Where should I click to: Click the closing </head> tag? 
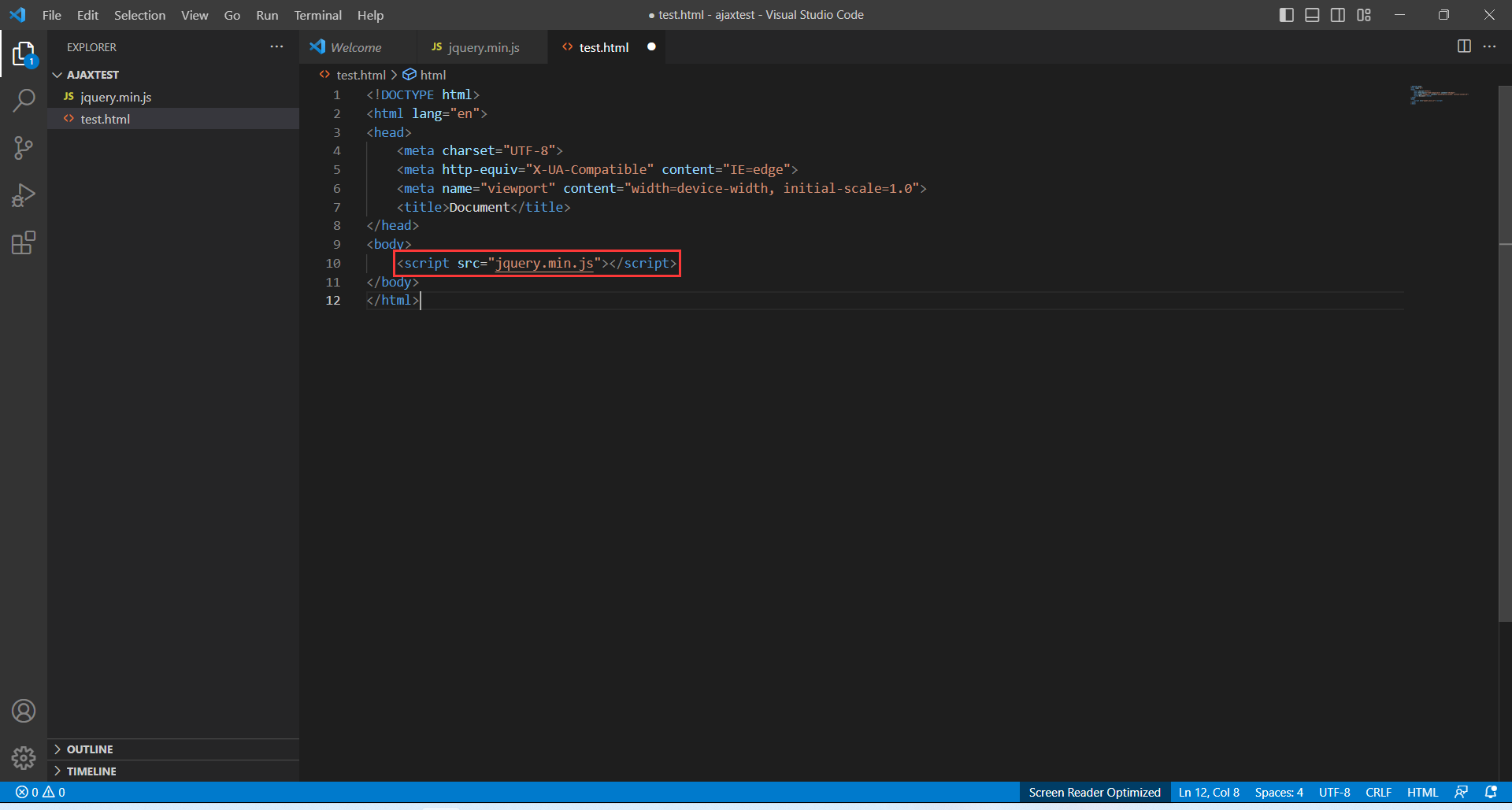pyautogui.click(x=392, y=225)
